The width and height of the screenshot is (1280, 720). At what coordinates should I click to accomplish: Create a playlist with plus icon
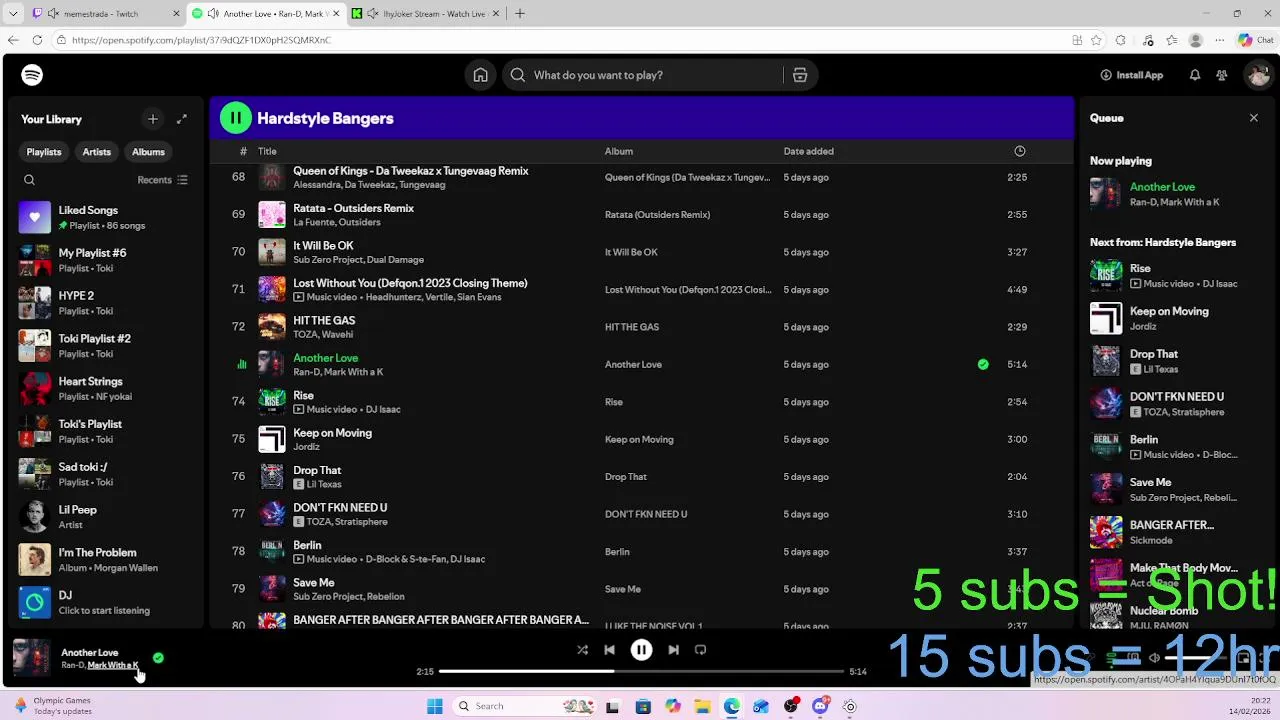coord(153,119)
